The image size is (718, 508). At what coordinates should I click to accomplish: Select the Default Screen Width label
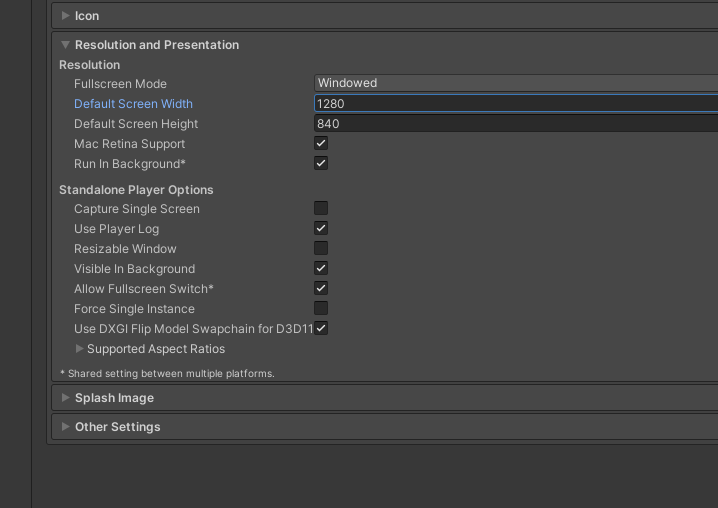click(x=133, y=104)
